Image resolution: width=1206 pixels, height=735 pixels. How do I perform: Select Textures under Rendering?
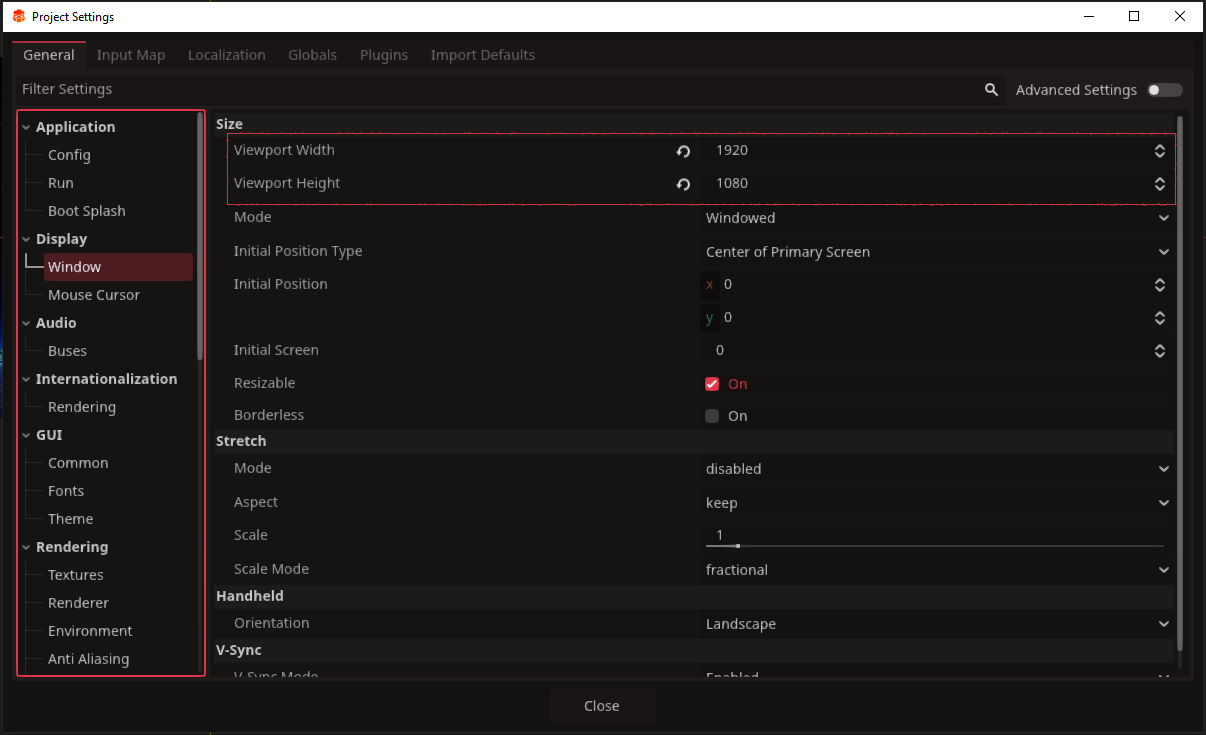click(76, 575)
